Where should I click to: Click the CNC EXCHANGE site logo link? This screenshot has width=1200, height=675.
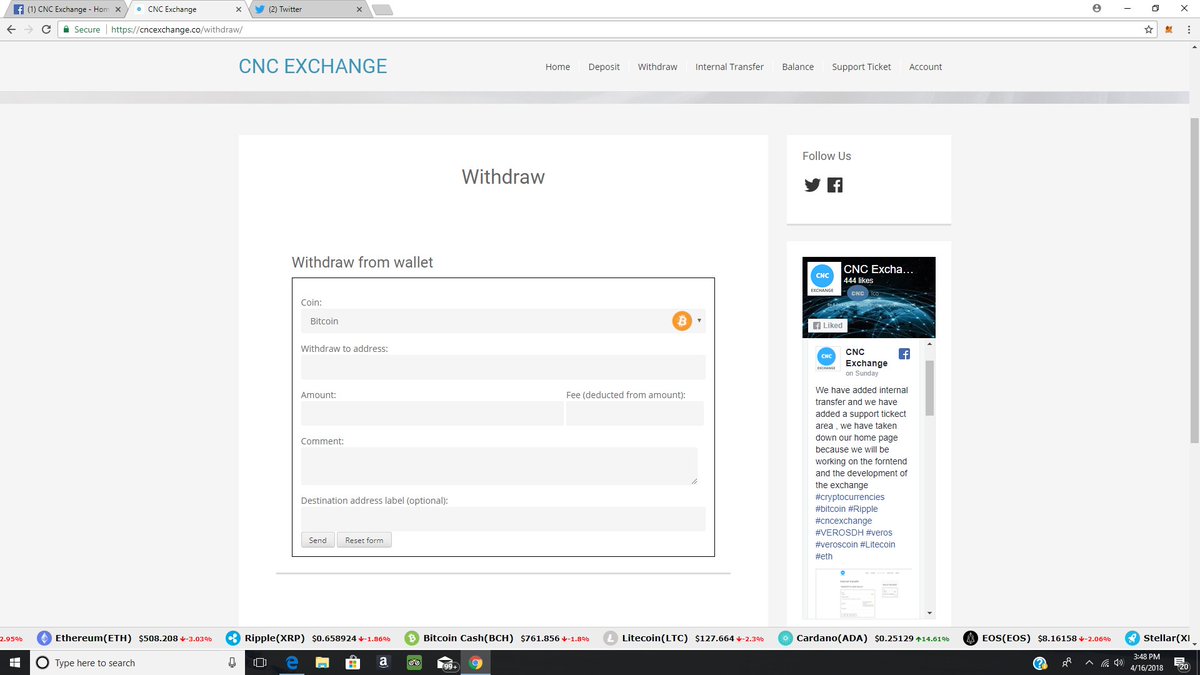point(313,66)
